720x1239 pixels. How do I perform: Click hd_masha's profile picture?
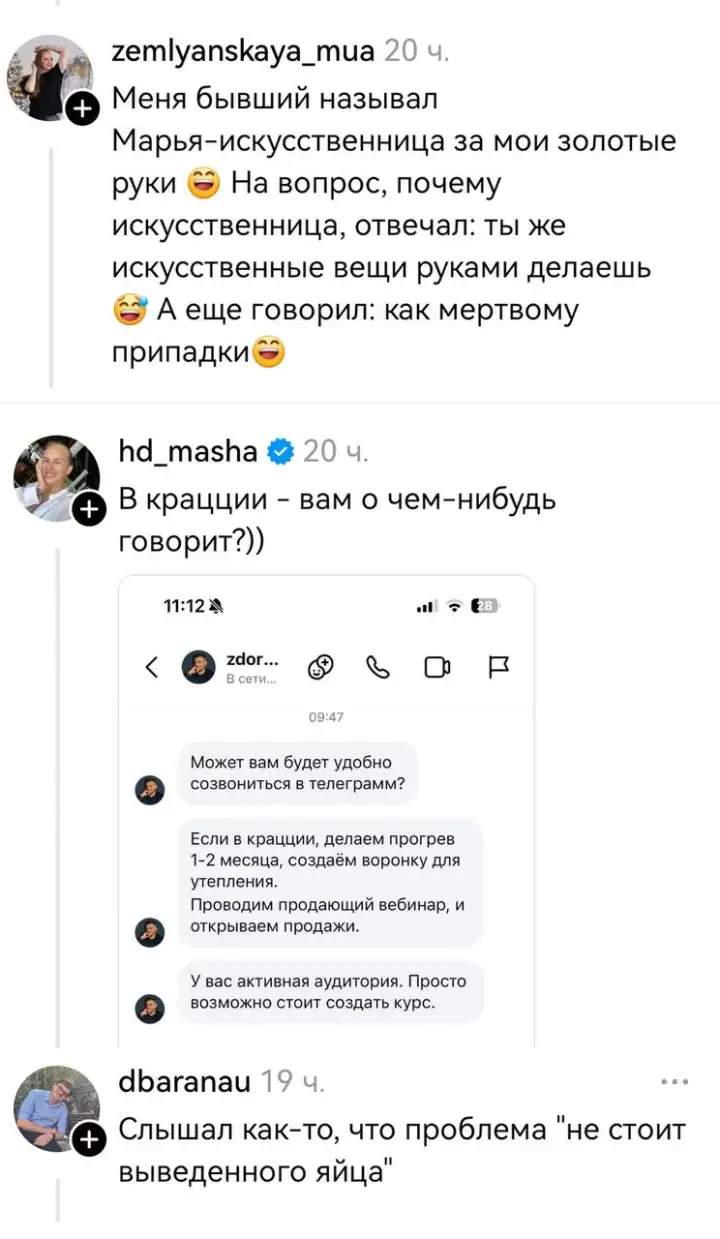pos(56,479)
